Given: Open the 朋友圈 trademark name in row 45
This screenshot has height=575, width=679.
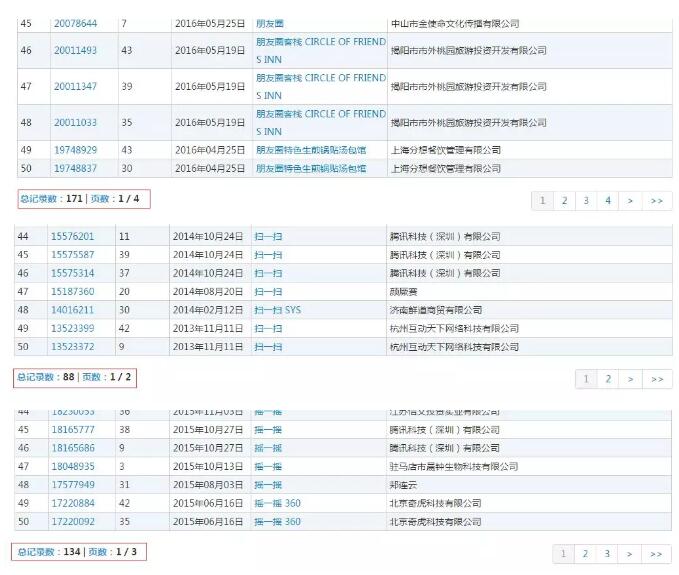Looking at the screenshot, I should pos(269,23).
